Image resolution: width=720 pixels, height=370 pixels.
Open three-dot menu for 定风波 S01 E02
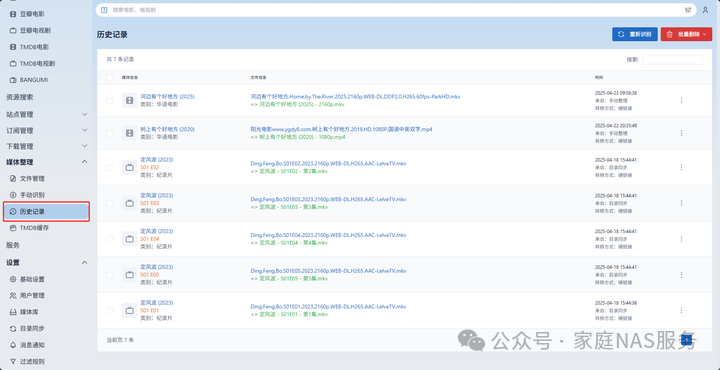point(681,168)
